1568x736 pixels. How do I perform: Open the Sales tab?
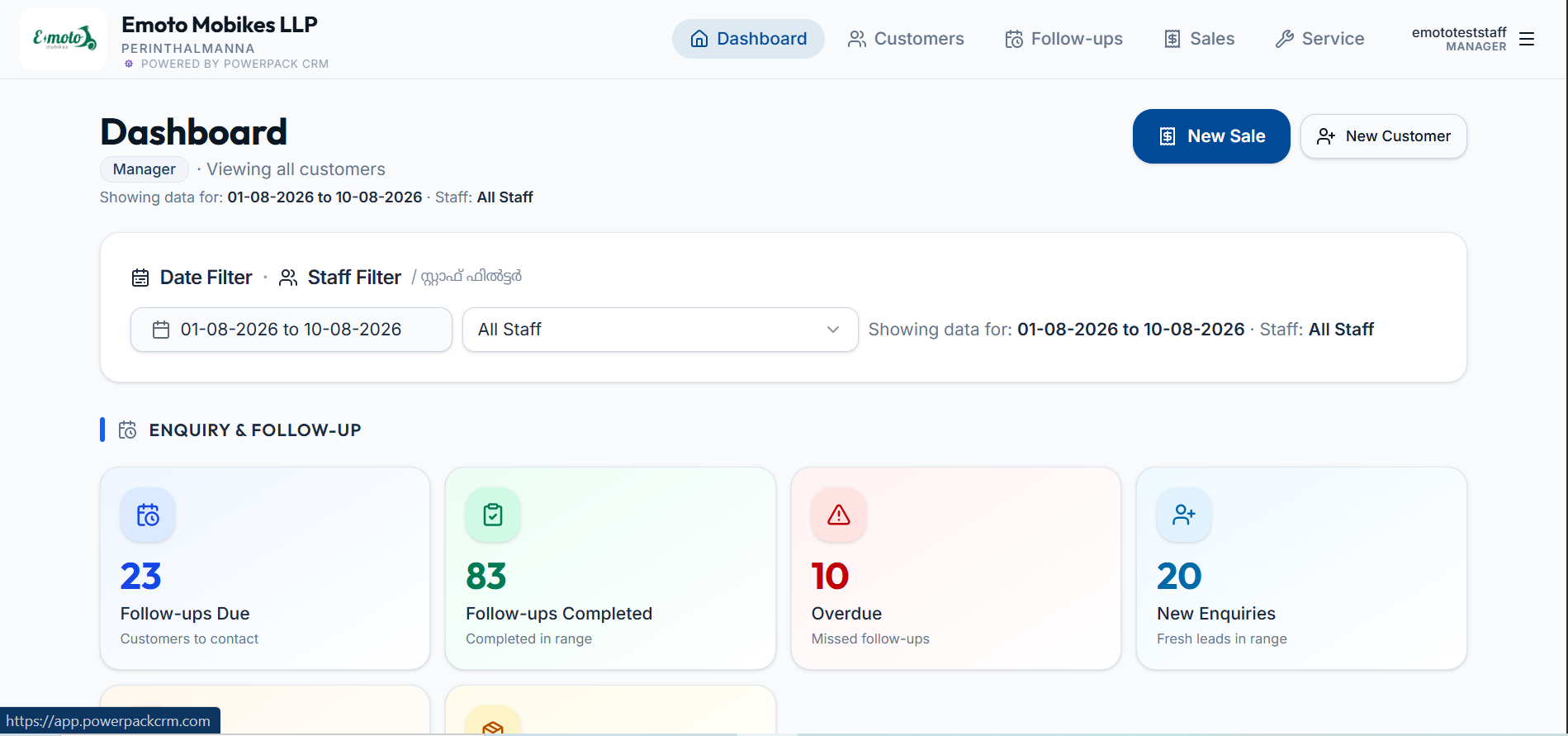[1199, 39]
